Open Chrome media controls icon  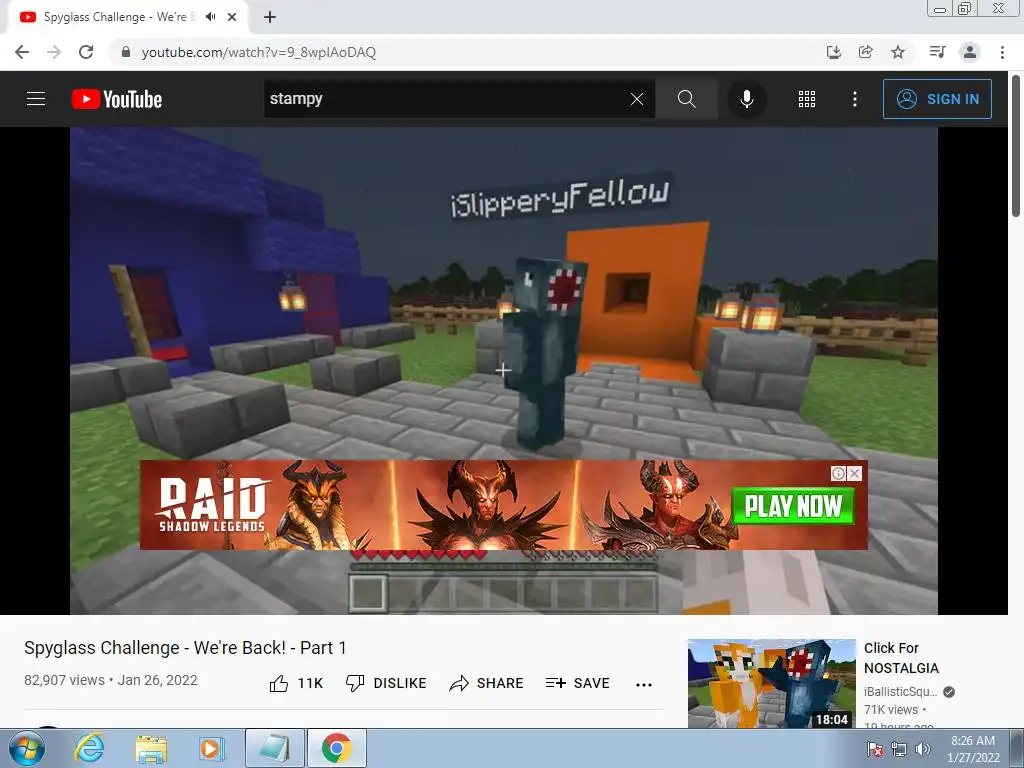point(938,52)
